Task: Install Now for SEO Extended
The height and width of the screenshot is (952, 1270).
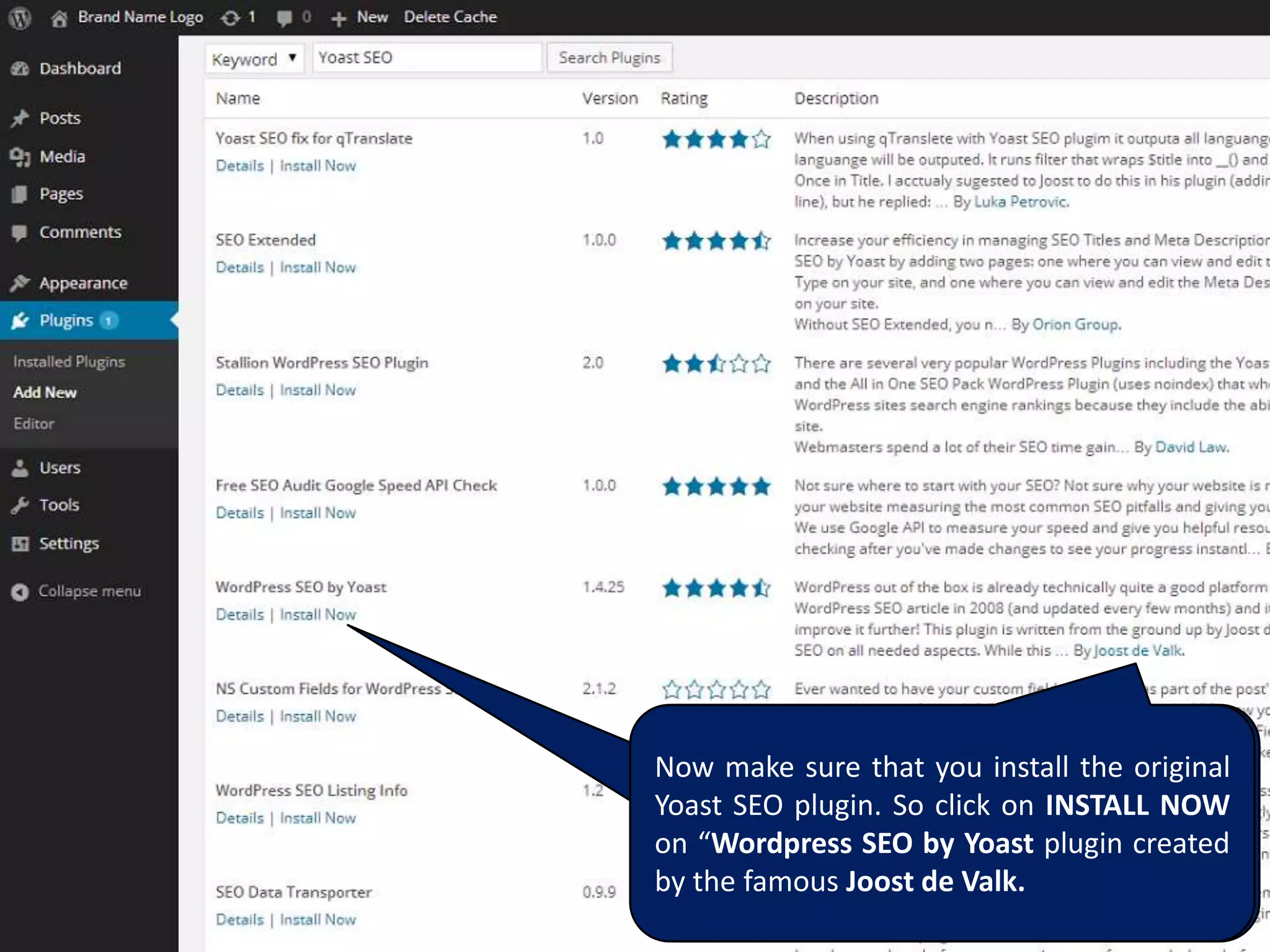Action: [x=317, y=267]
